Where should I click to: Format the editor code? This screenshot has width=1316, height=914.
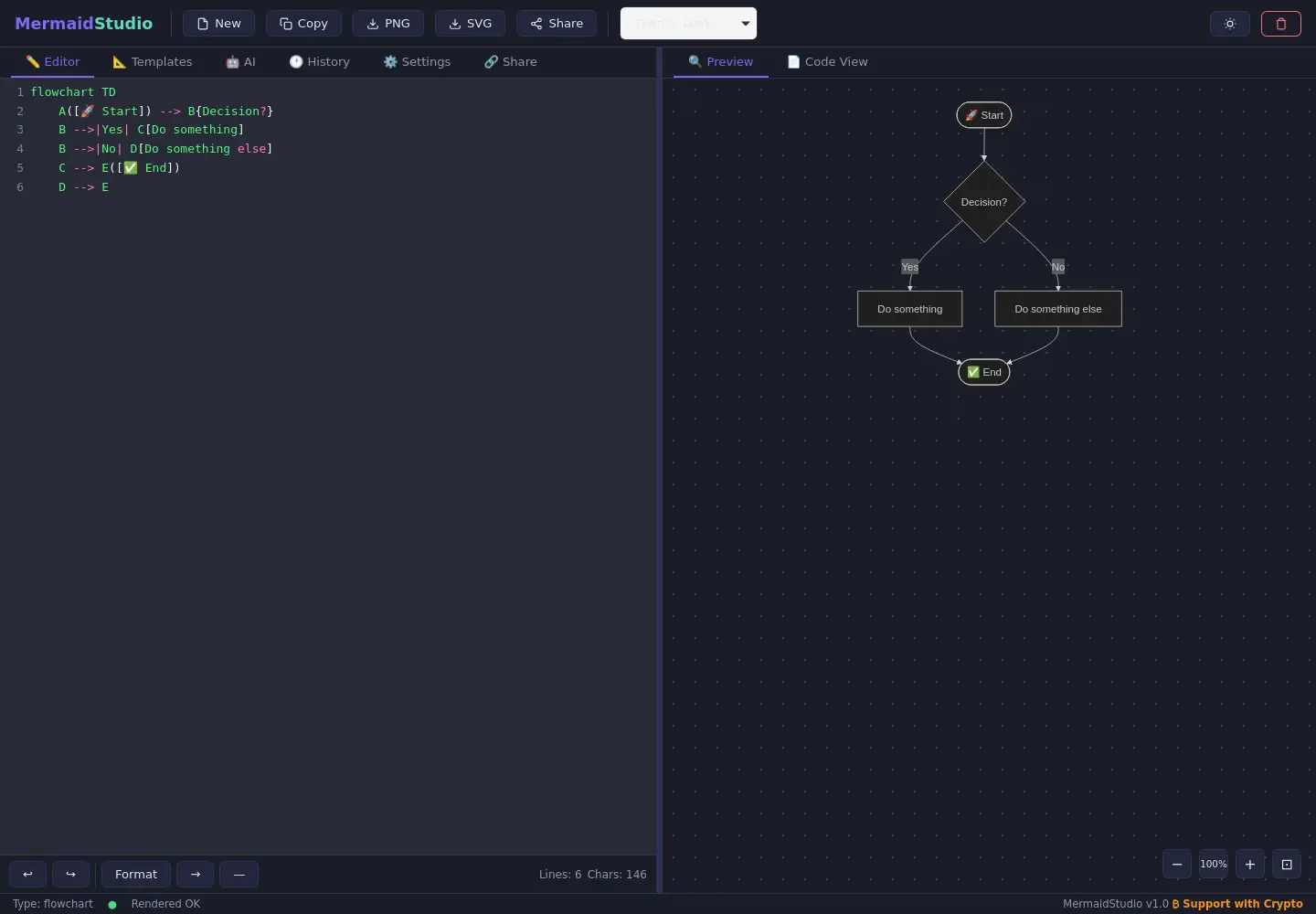pos(136,875)
